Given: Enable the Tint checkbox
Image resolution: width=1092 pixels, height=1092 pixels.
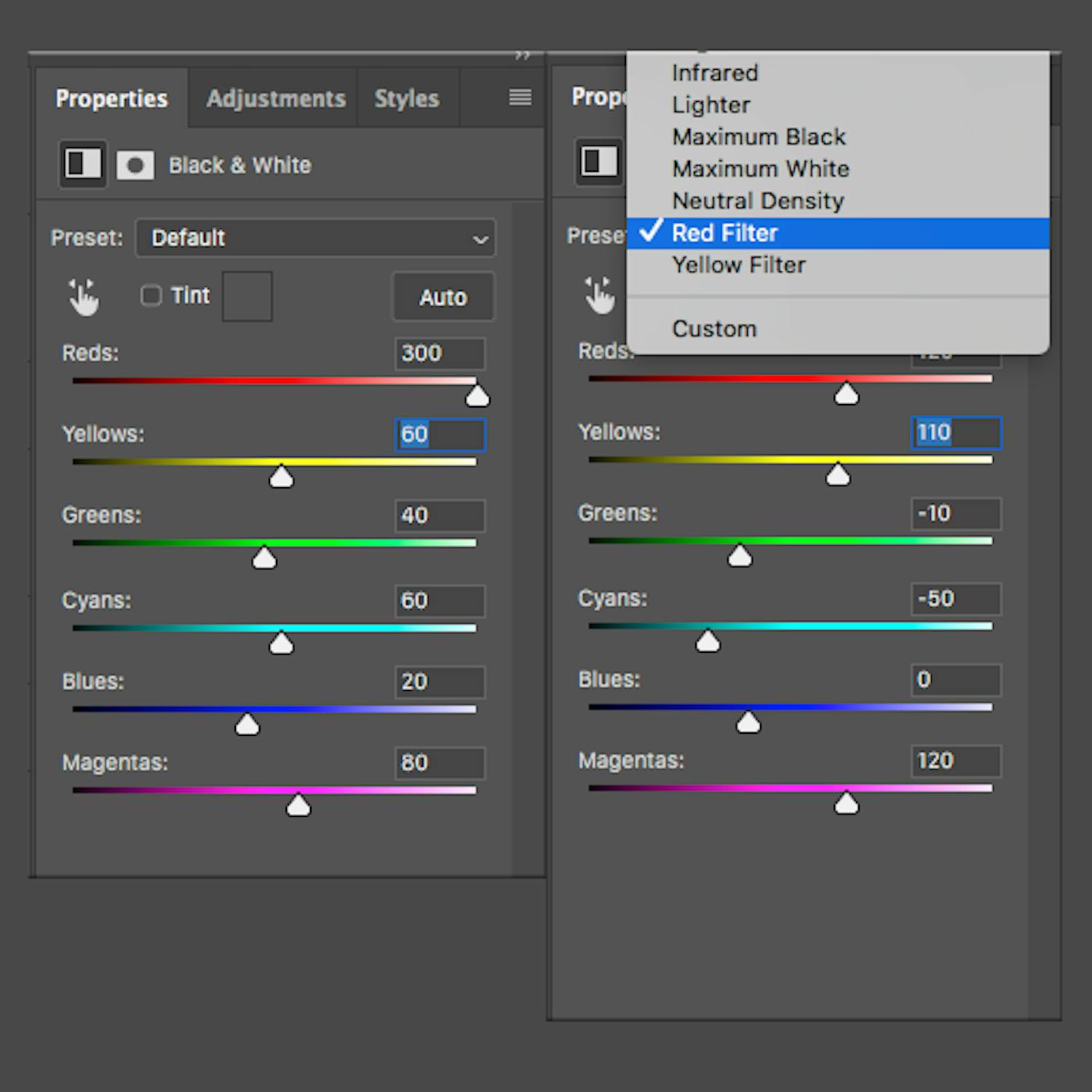Looking at the screenshot, I should (x=151, y=295).
